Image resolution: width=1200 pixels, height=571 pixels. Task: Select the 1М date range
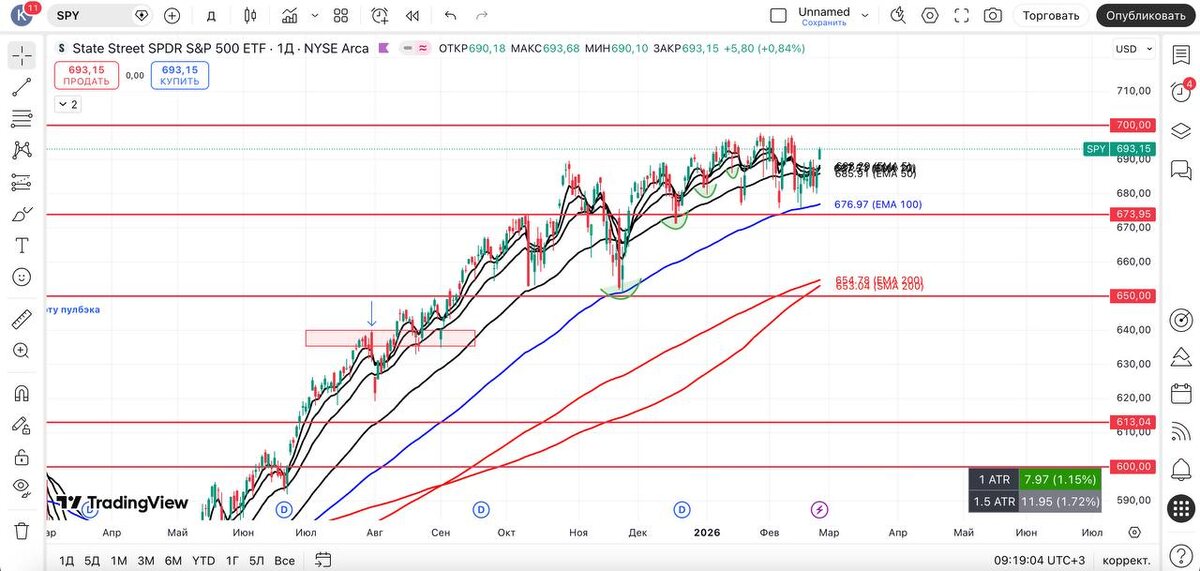[x=119, y=560]
